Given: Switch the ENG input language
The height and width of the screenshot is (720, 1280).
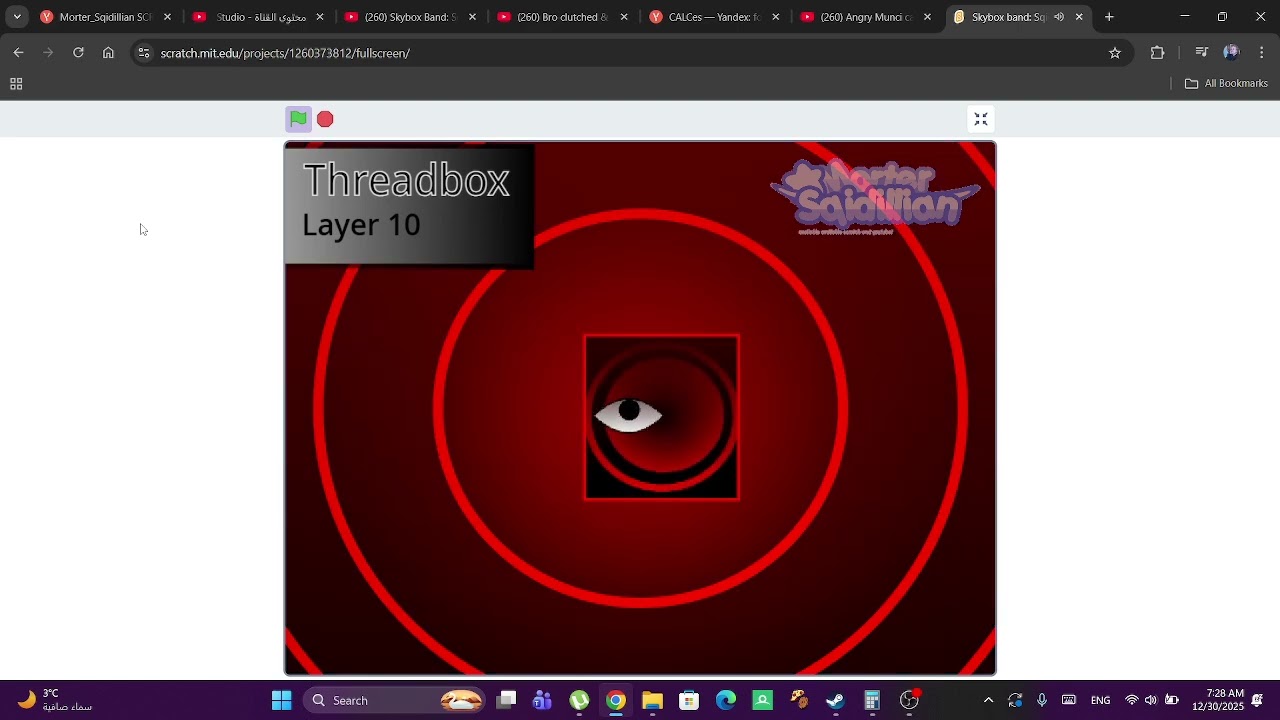Looking at the screenshot, I should pos(1100,700).
